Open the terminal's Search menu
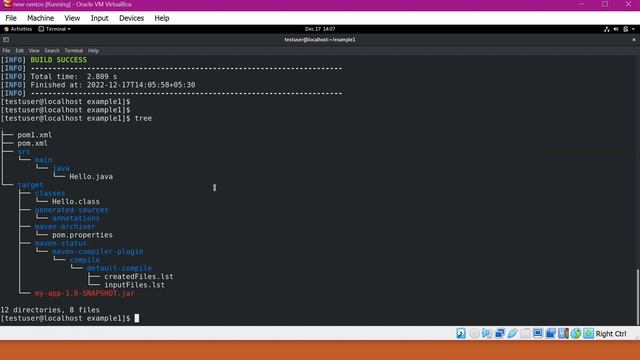The width and height of the screenshot is (640, 360). click(x=52, y=51)
